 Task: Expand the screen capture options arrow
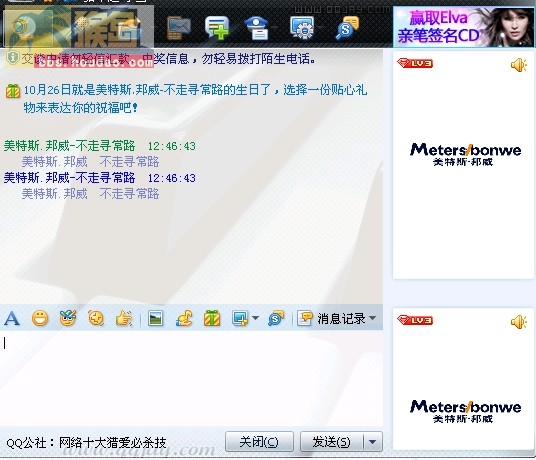pos(255,318)
